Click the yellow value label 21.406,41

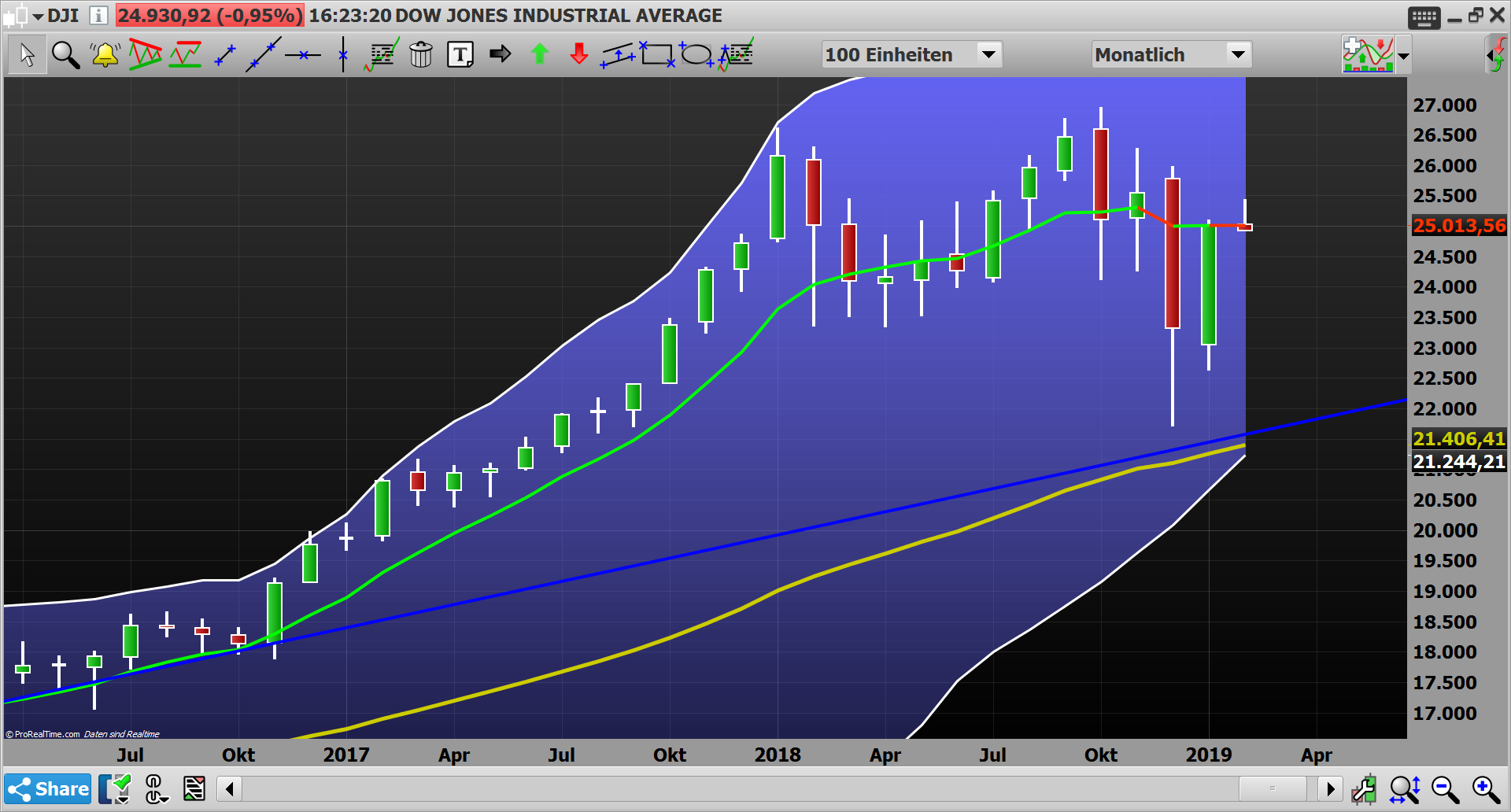[1459, 439]
